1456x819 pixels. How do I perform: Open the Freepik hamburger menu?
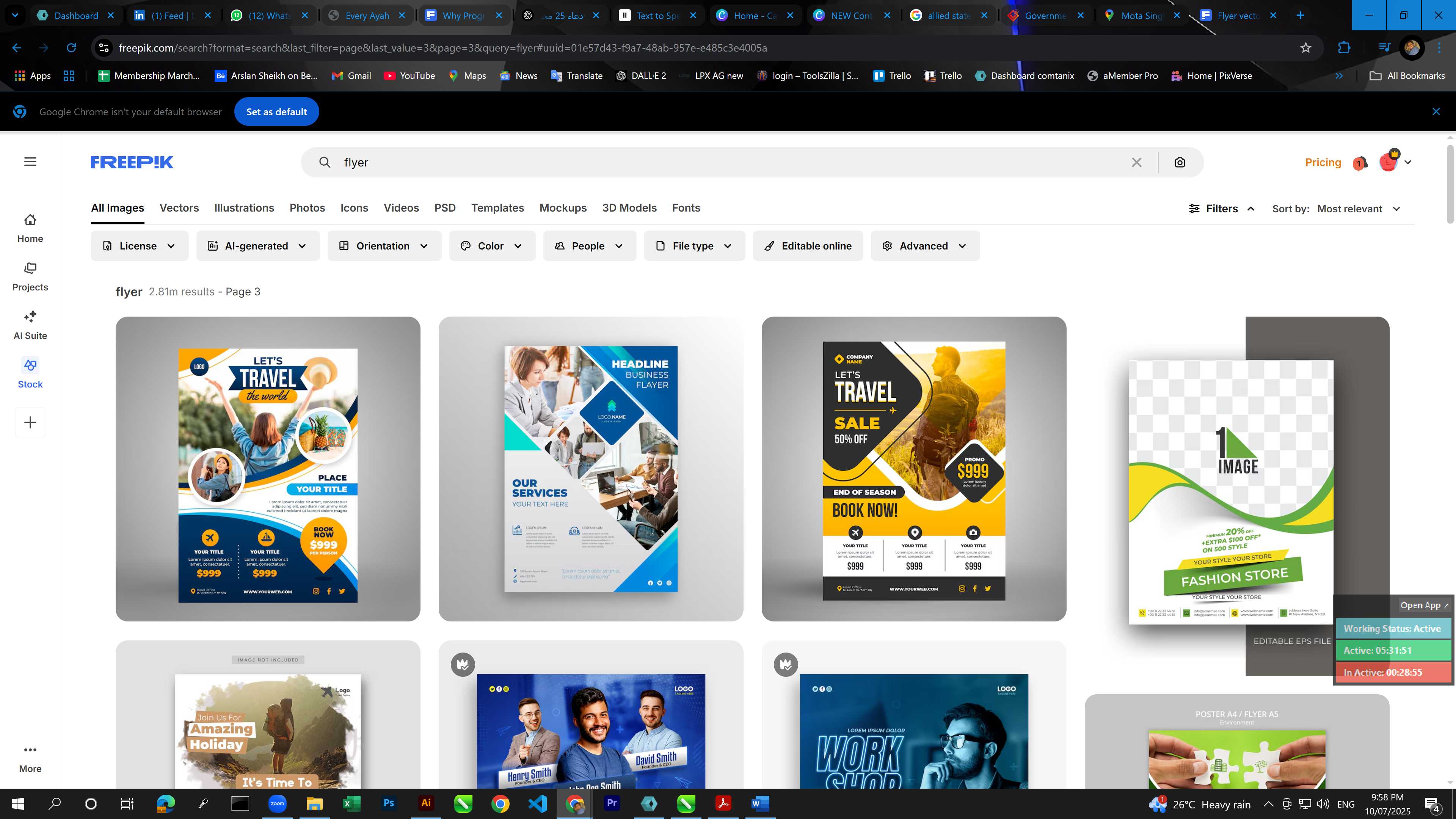click(30, 162)
